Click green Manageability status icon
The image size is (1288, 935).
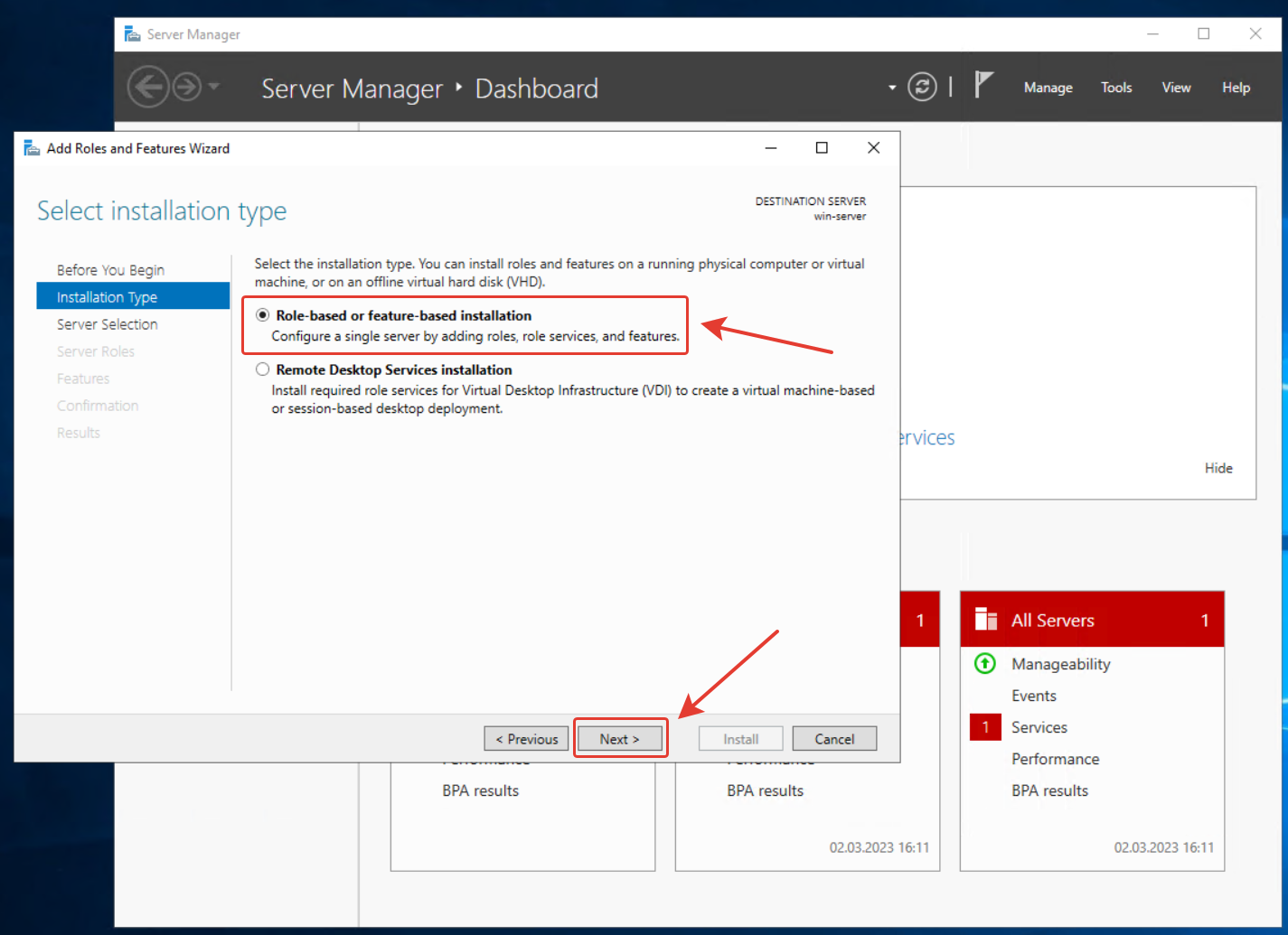tap(985, 664)
